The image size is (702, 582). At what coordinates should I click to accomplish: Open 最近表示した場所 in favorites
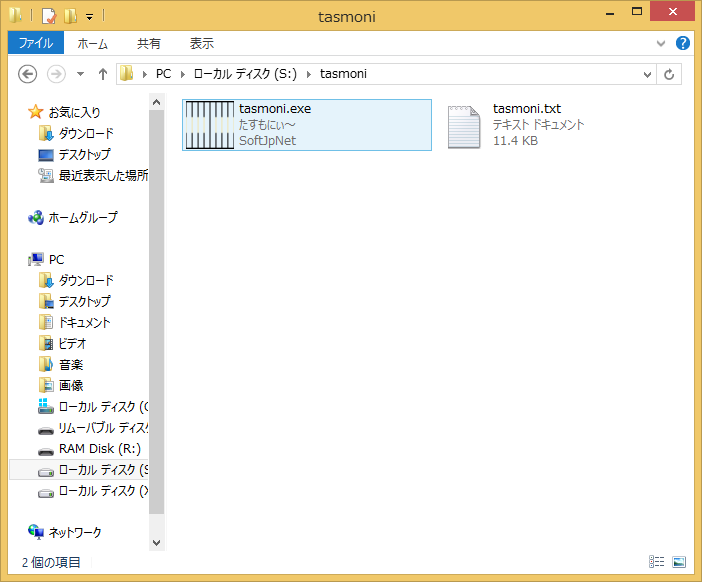(x=103, y=175)
